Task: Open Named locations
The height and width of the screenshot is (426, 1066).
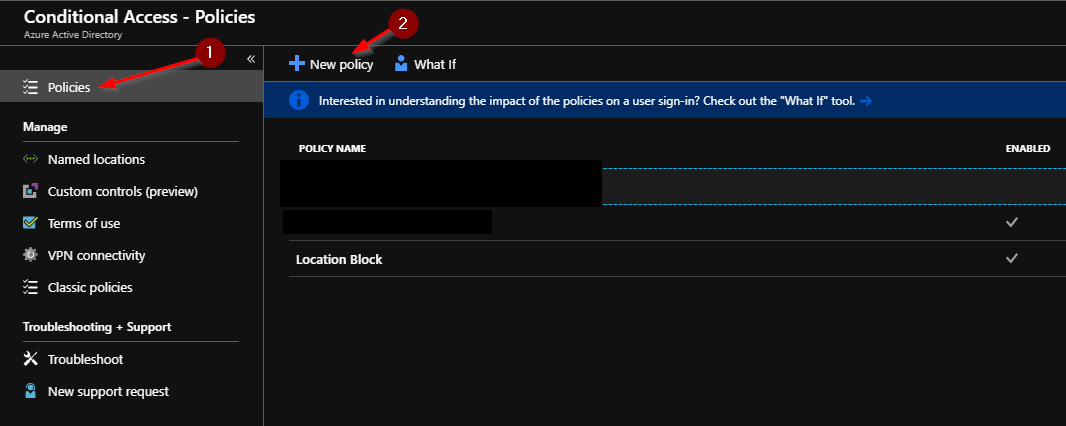Action: point(96,159)
